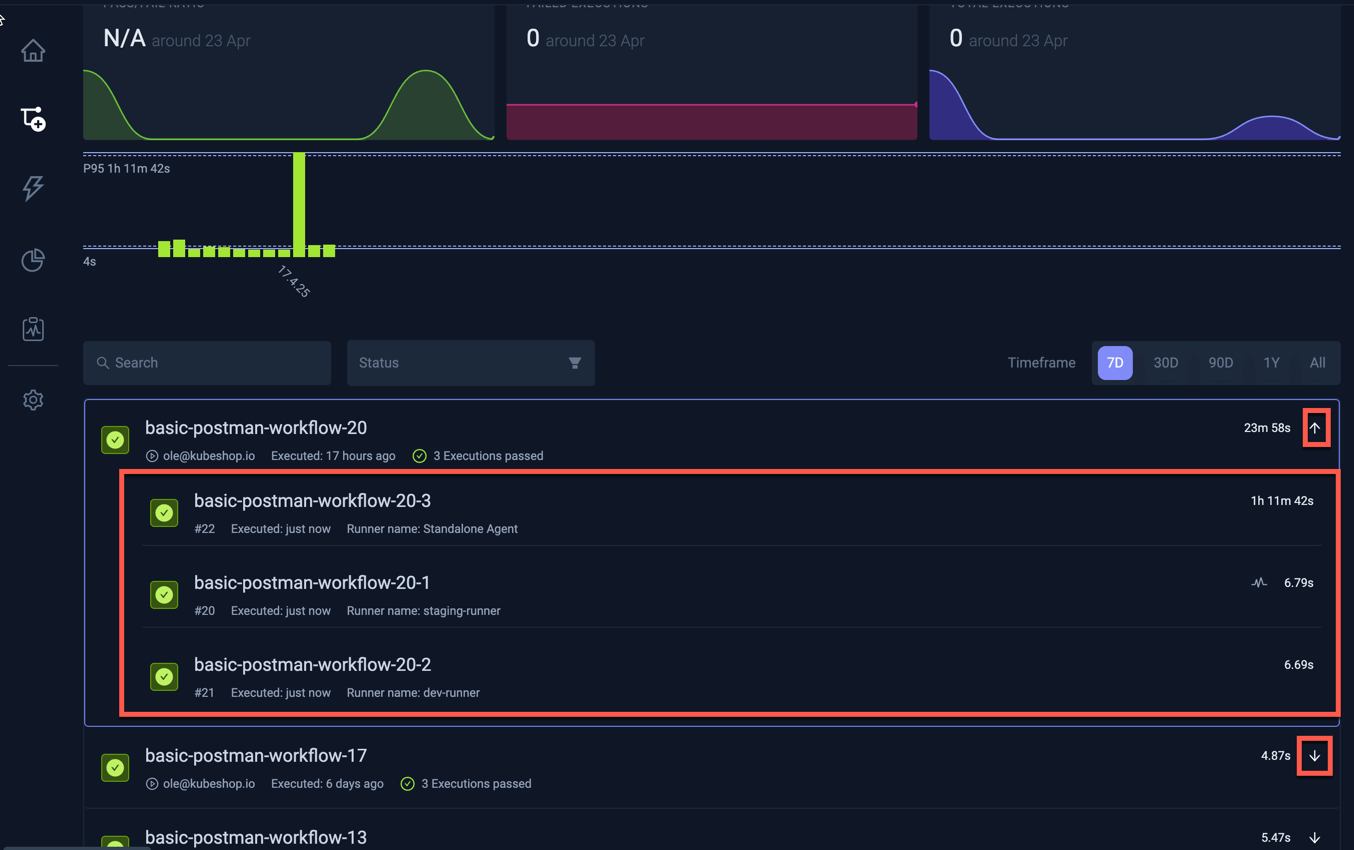Open basic-postman-workflow-20-1 execution
This screenshot has height=850, width=1354.
[312, 583]
